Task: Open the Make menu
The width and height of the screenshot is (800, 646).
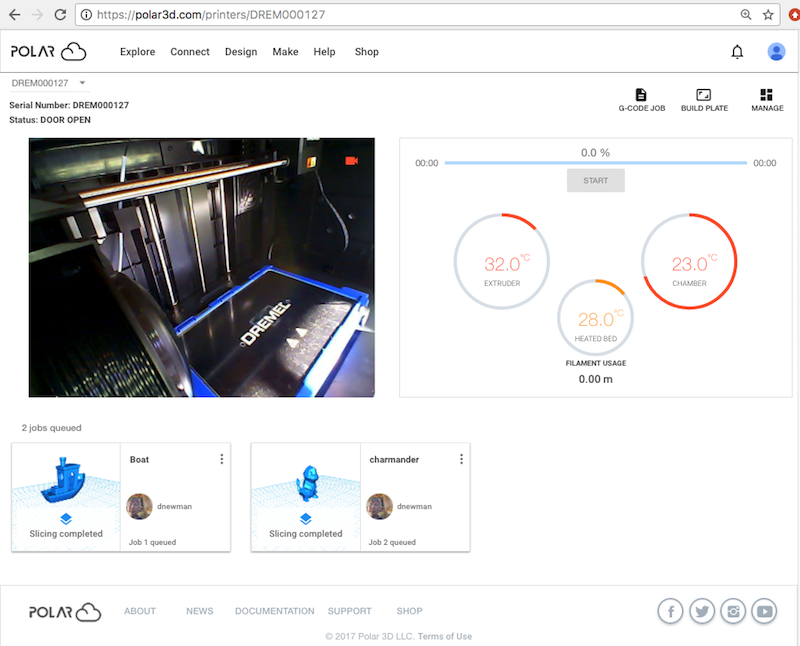Action: tap(285, 52)
